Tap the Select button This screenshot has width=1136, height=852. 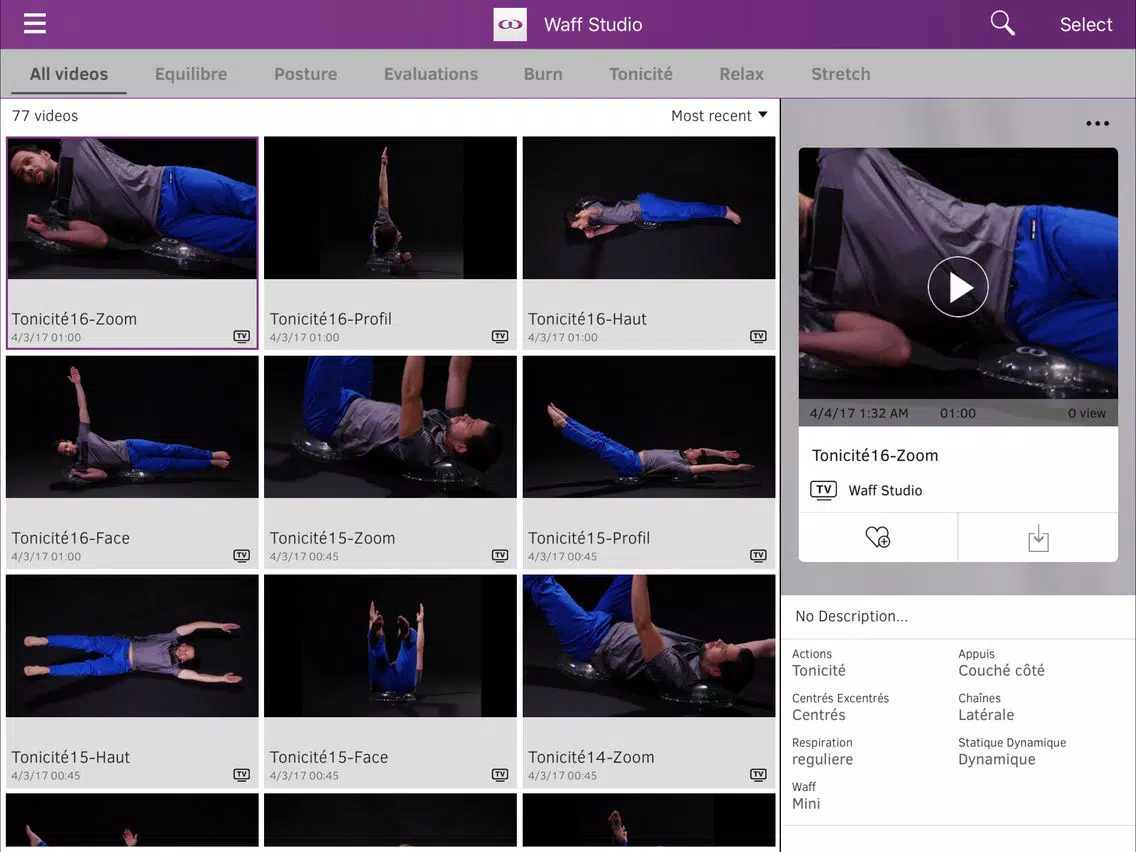click(x=1085, y=25)
